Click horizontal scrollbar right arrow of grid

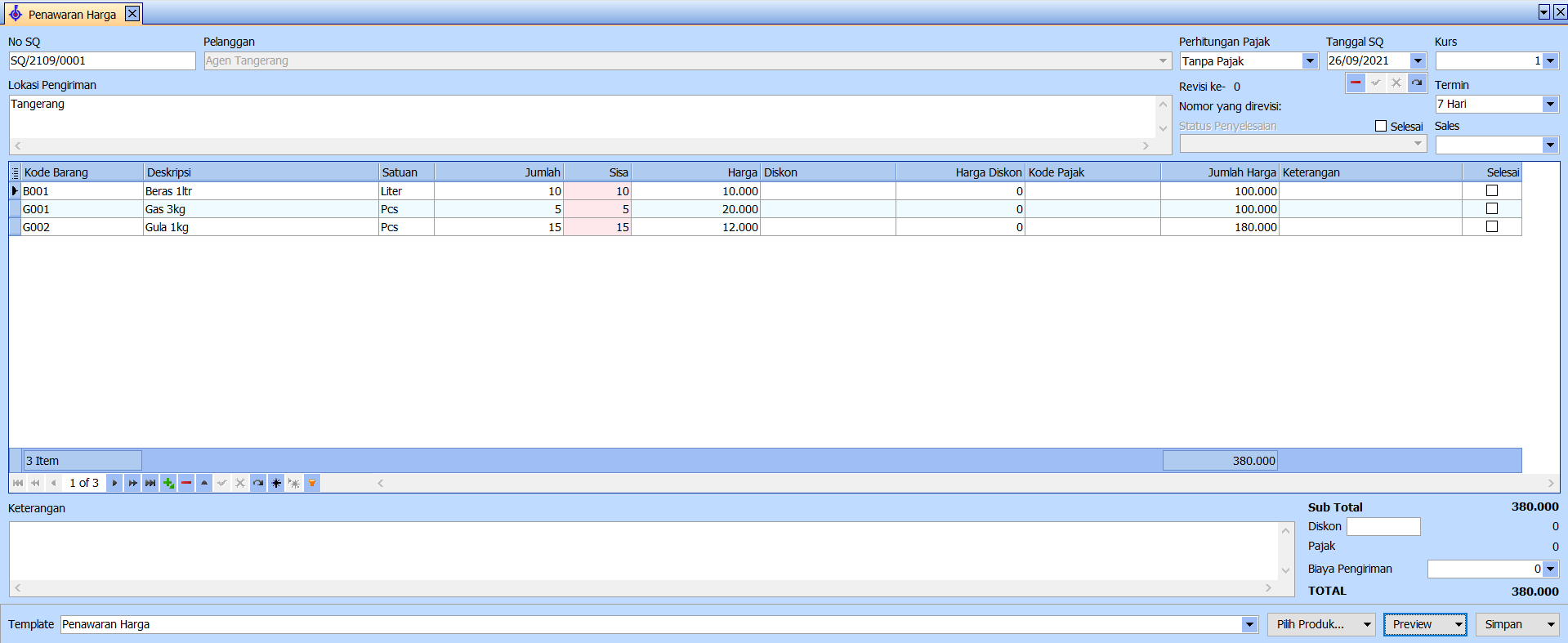[x=1551, y=483]
